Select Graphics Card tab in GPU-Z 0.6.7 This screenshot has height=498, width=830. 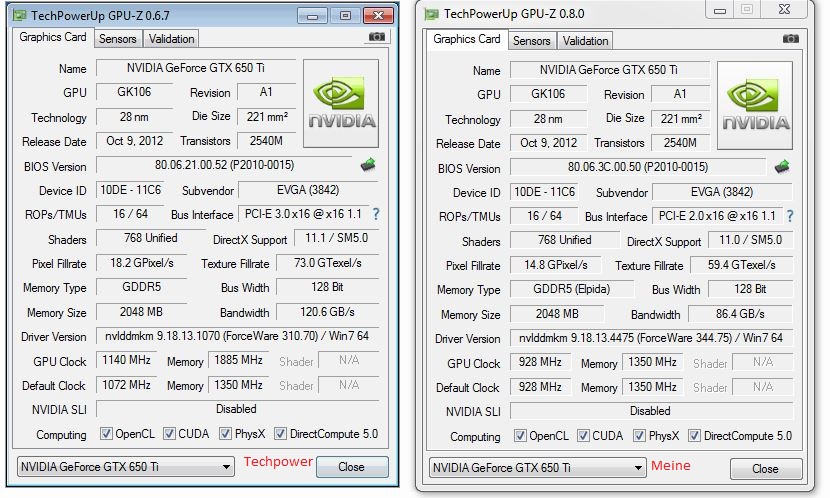coord(52,37)
